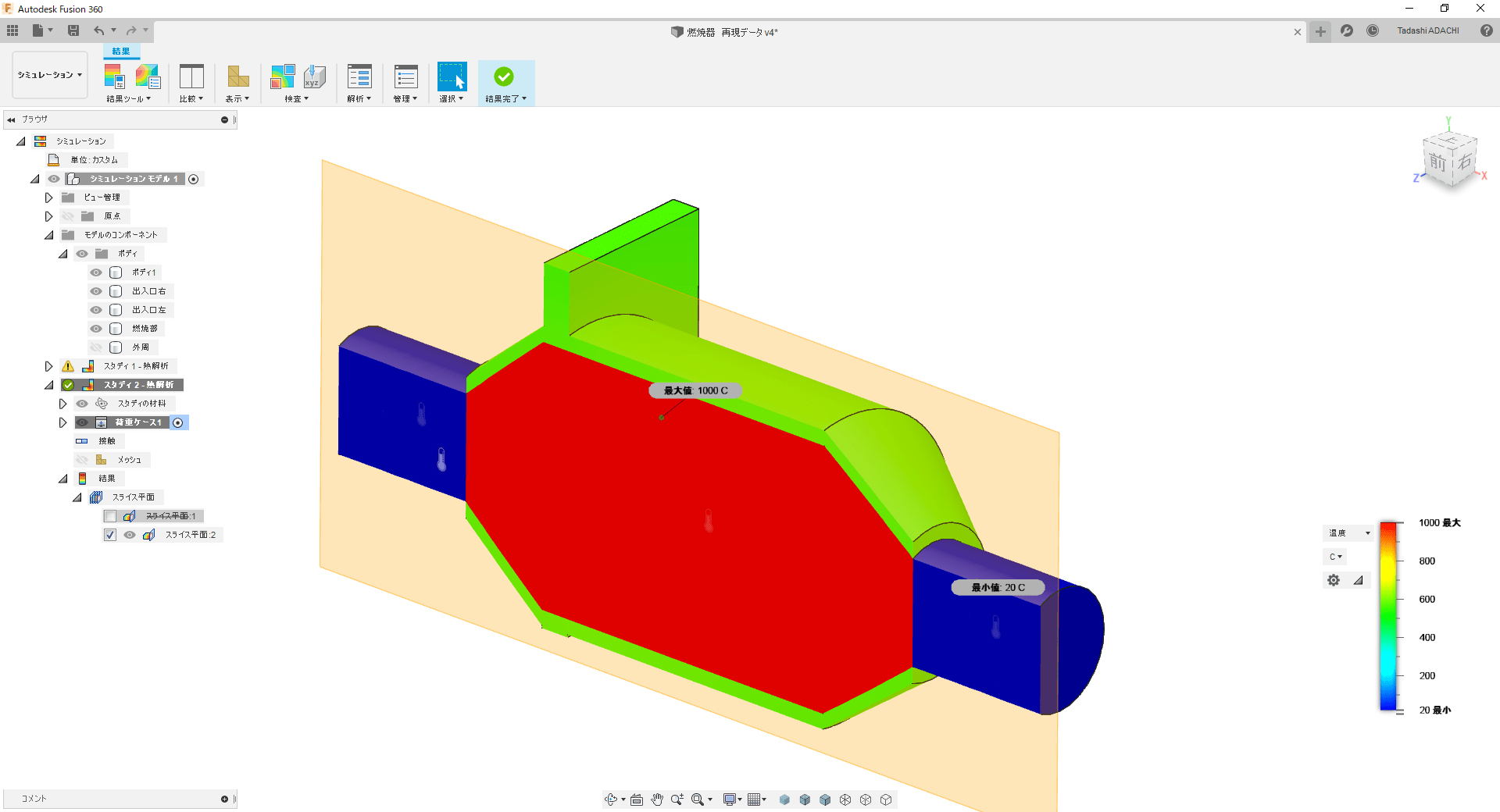Switch to the 結果 ribbon tab

tap(122, 50)
